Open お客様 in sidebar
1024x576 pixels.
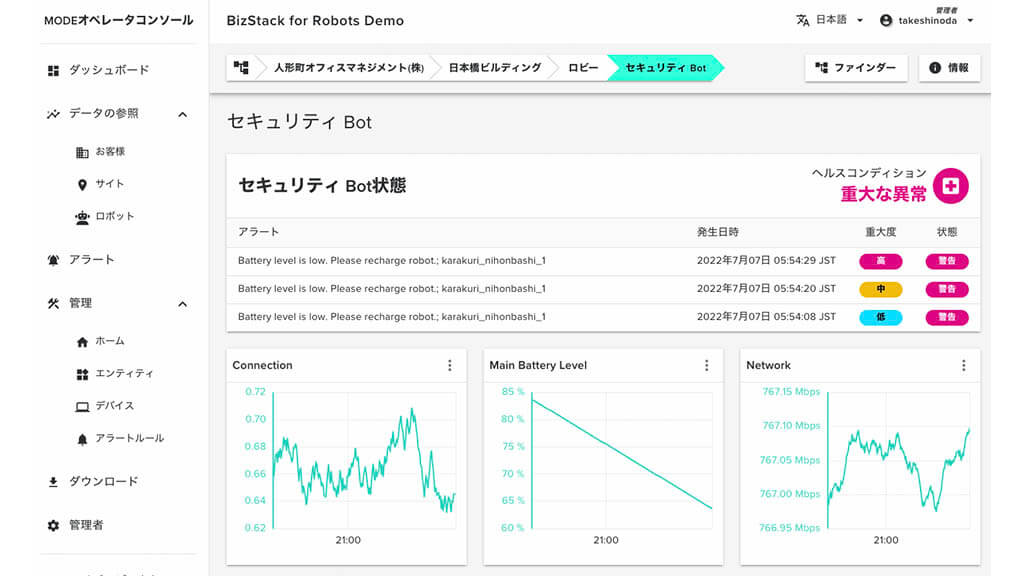coord(110,152)
